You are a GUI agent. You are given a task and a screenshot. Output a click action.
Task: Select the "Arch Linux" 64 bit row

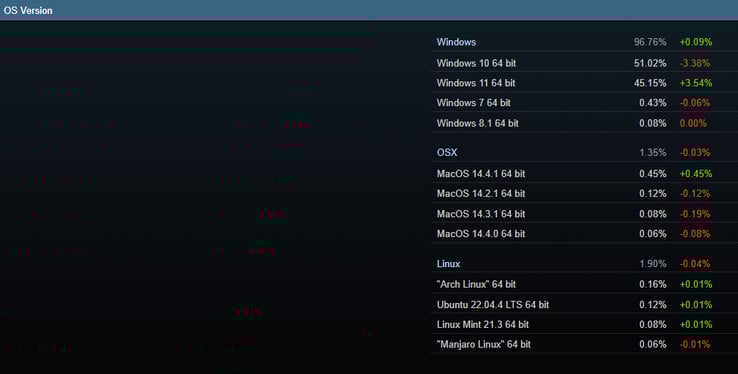tap(584, 284)
